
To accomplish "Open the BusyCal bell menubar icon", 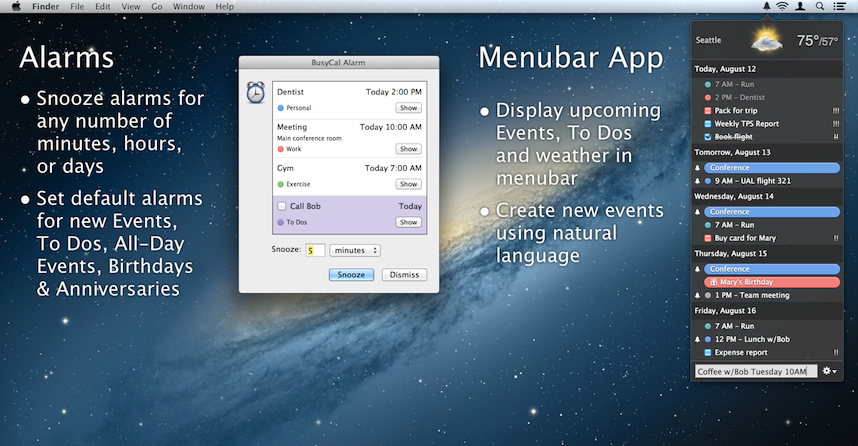I will pos(767,6).
